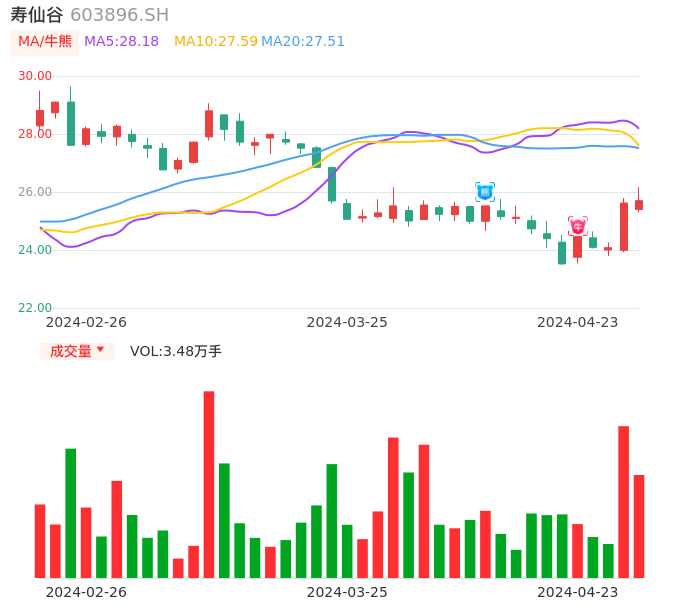Click the stock code 603896.SH
This screenshot has height=606, width=686.
pyautogui.click(x=119, y=15)
